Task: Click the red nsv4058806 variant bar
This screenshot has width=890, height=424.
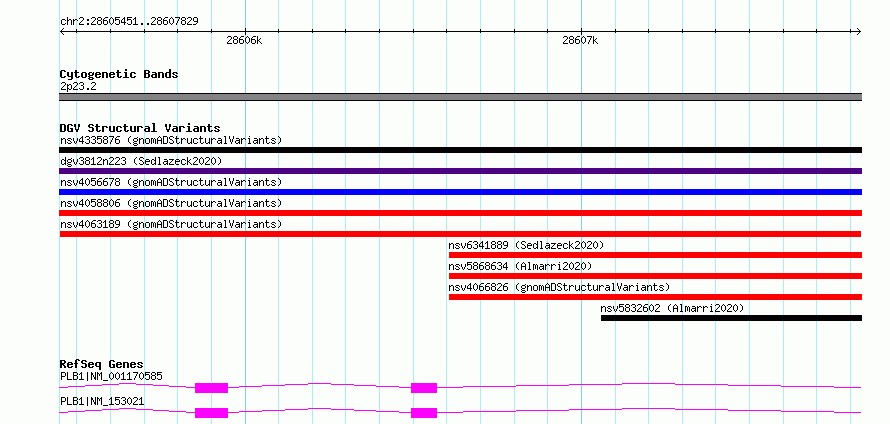Action: (x=460, y=213)
